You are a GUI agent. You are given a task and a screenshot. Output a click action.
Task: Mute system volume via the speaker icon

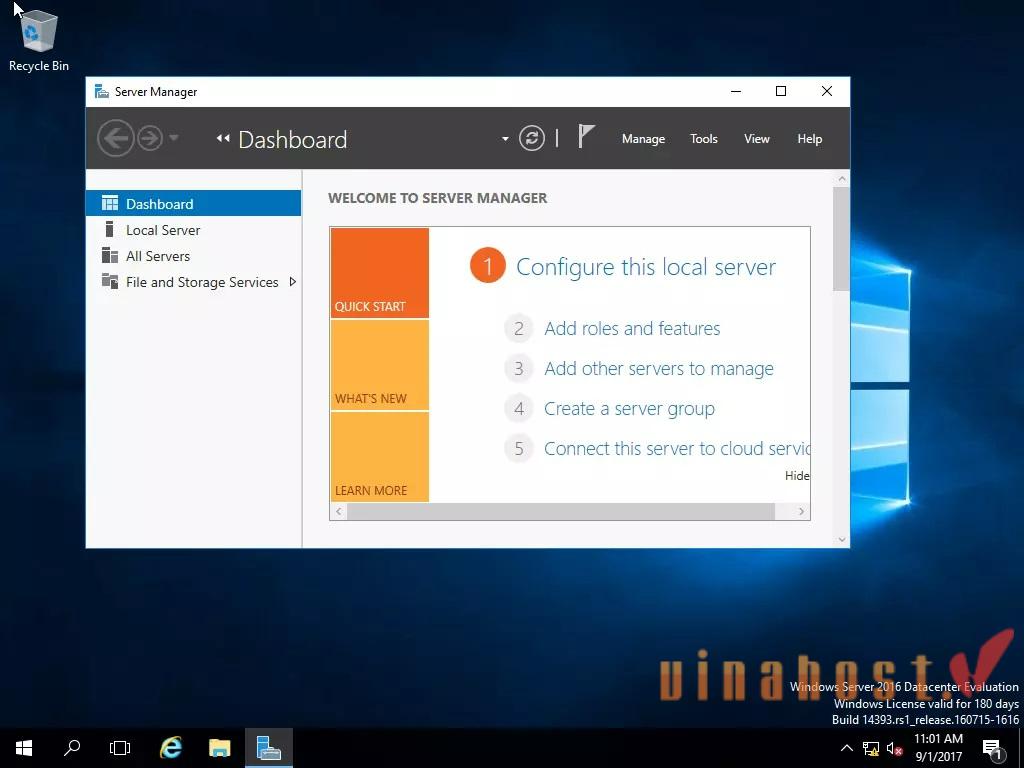pyautogui.click(x=893, y=748)
